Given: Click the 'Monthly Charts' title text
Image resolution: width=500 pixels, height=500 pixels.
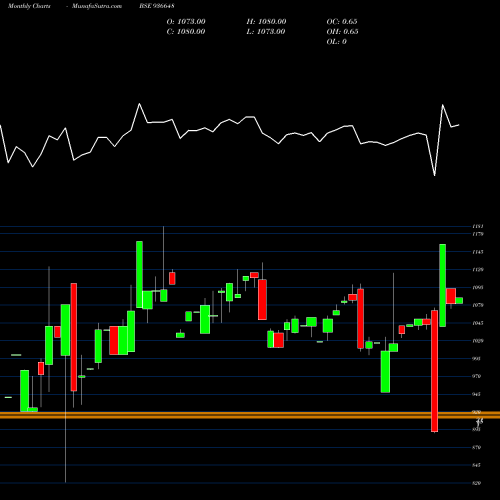Looking at the screenshot, I should (29, 6).
